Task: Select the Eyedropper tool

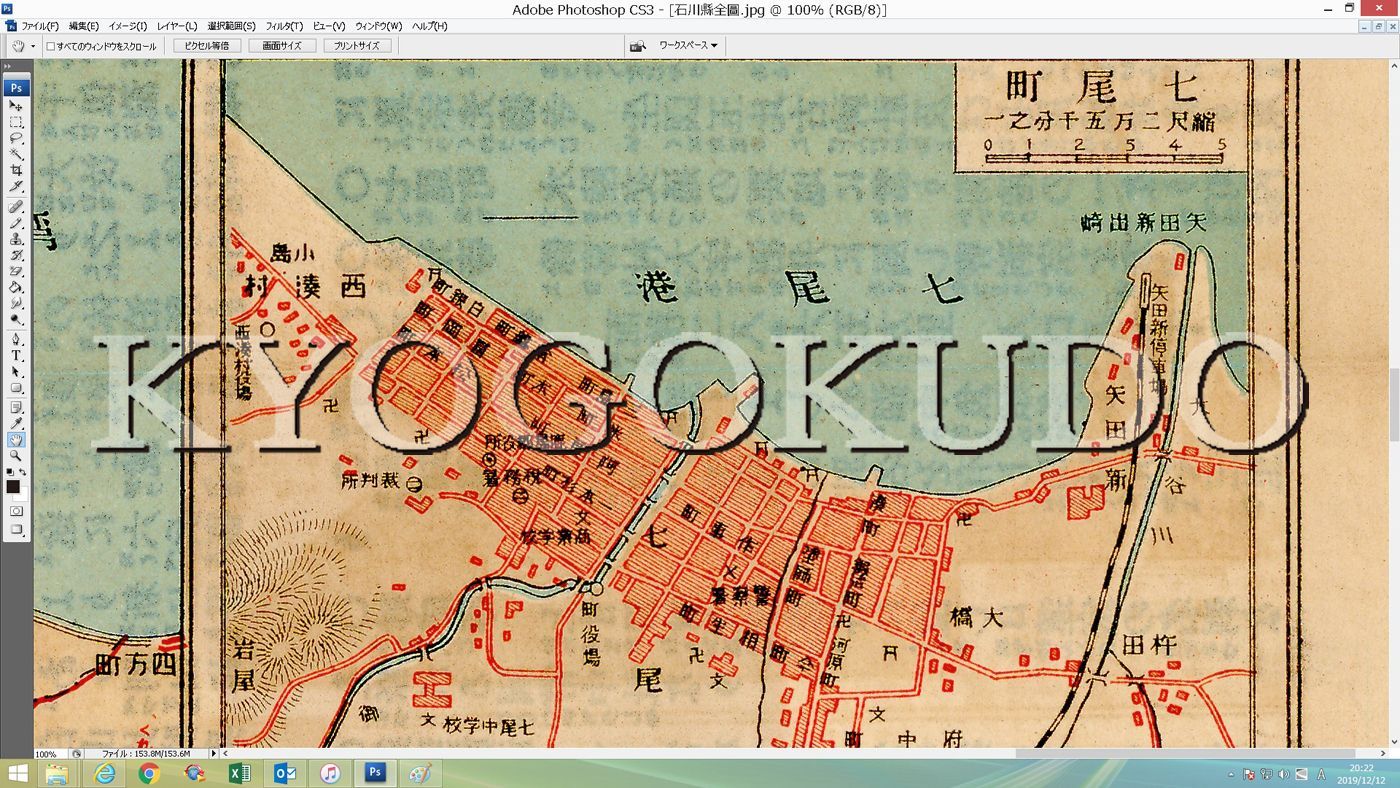Action: (16, 423)
